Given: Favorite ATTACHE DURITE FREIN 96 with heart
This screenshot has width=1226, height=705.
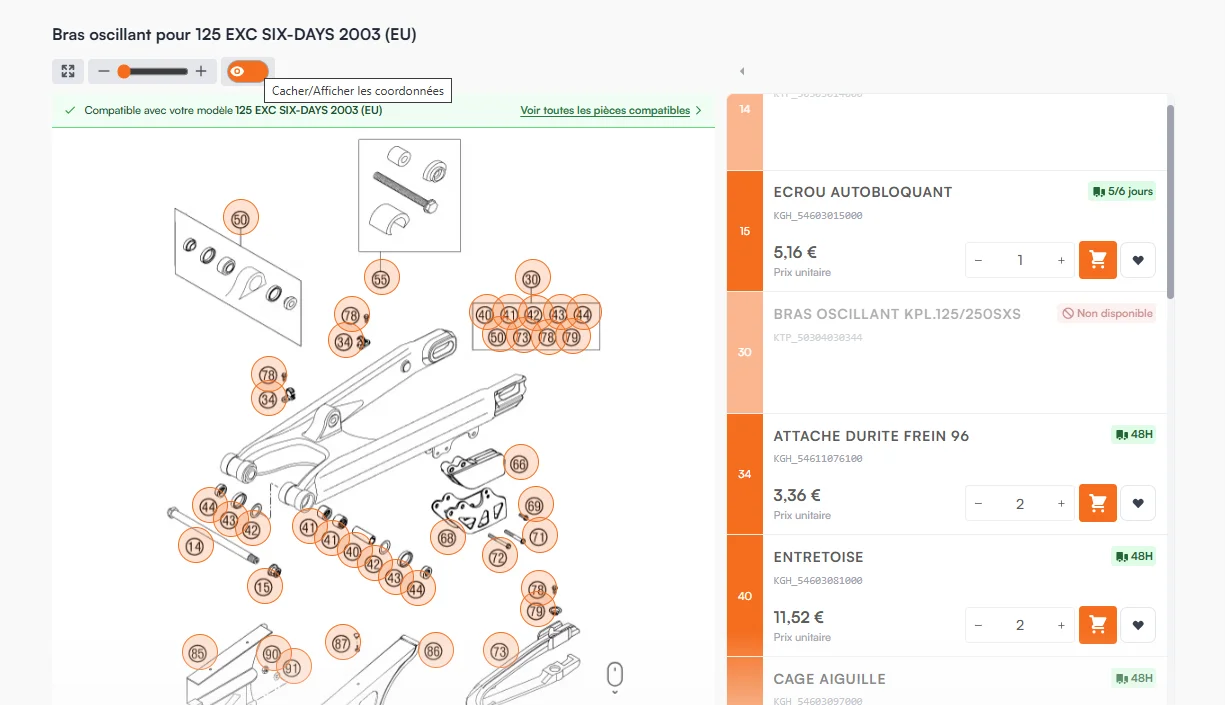Looking at the screenshot, I should click(x=1138, y=503).
